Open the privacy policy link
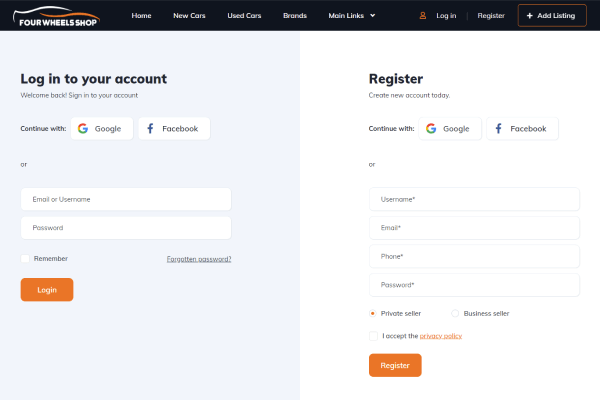The height and width of the screenshot is (400, 600). pyautogui.click(x=441, y=336)
